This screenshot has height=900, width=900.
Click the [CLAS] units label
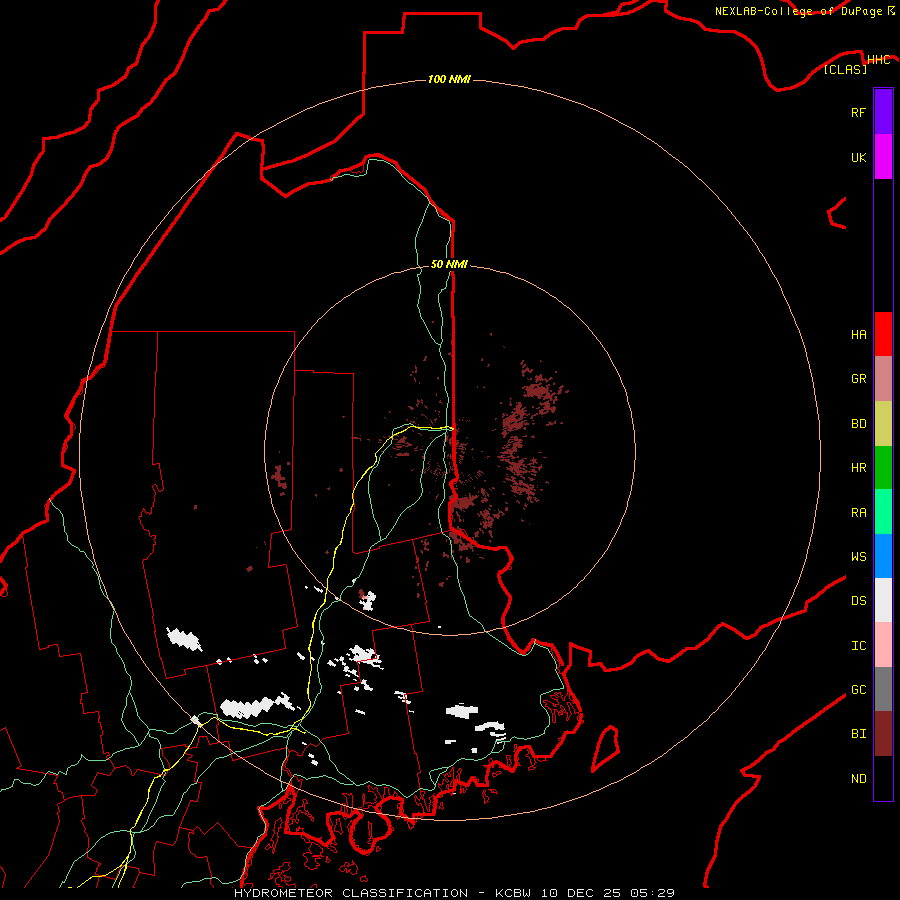[845, 69]
